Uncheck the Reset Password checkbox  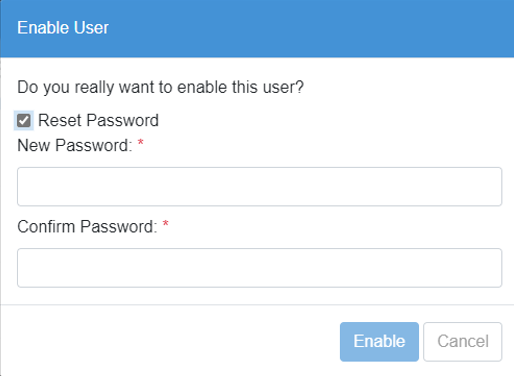(24, 120)
